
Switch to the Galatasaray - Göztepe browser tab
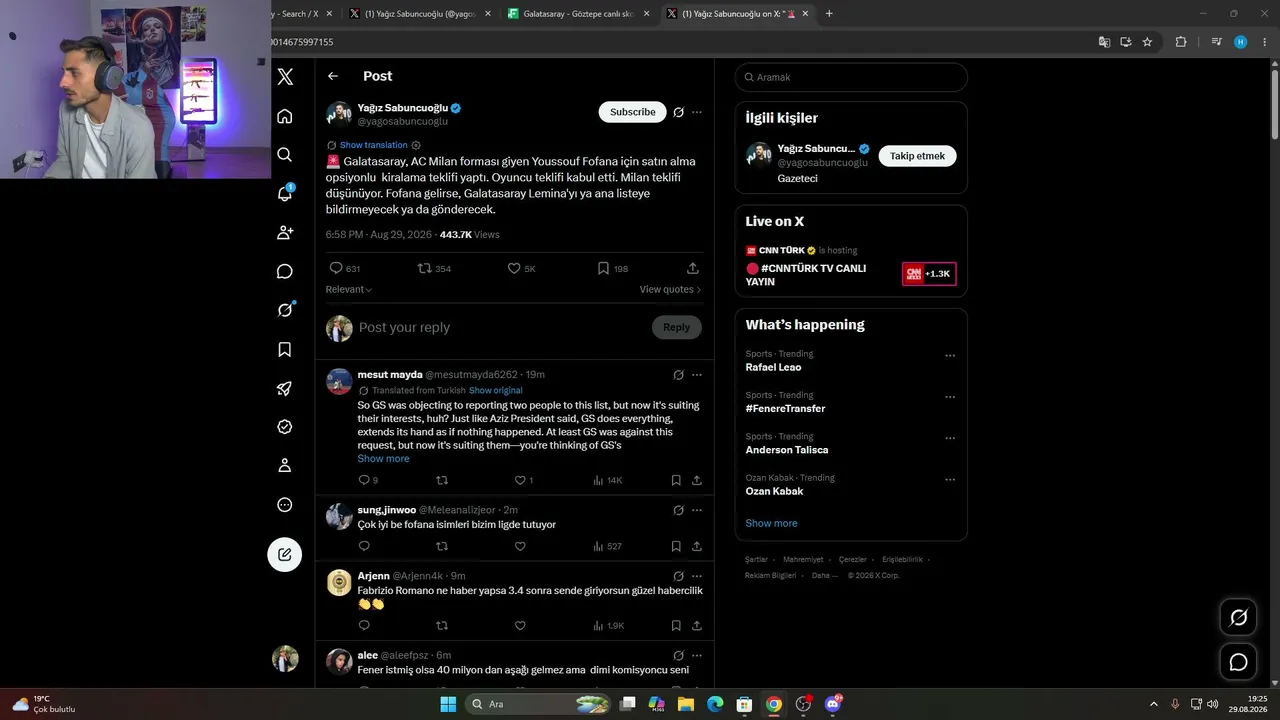(x=579, y=14)
